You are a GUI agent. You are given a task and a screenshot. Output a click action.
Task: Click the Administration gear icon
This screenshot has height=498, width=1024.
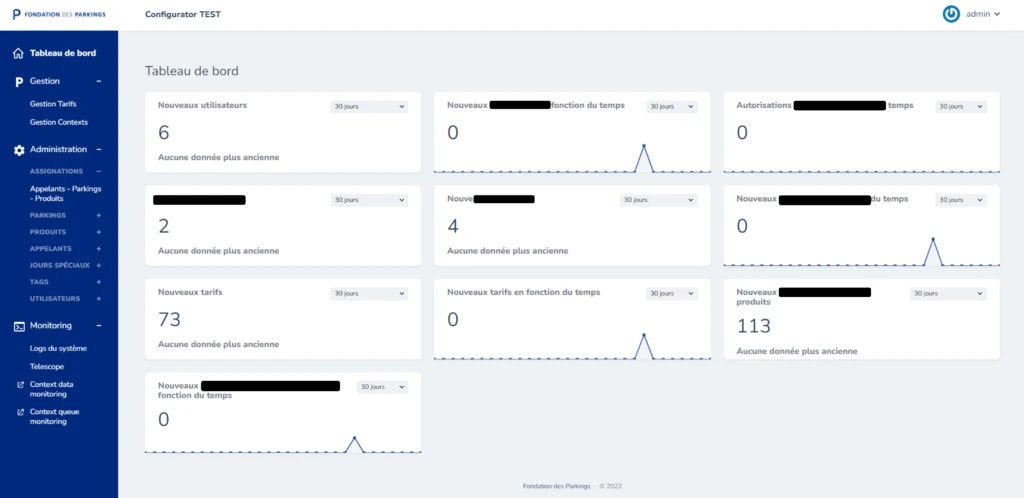tap(18, 149)
